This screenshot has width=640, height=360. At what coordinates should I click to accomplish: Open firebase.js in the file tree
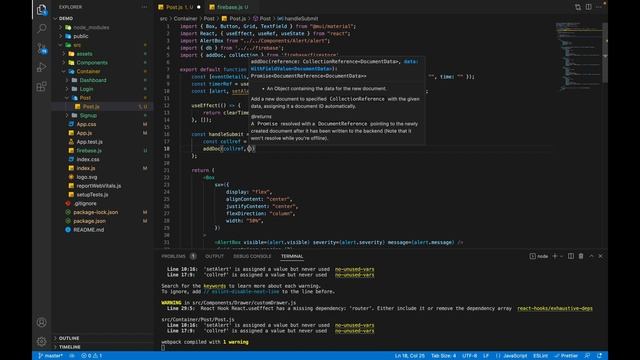(102, 151)
